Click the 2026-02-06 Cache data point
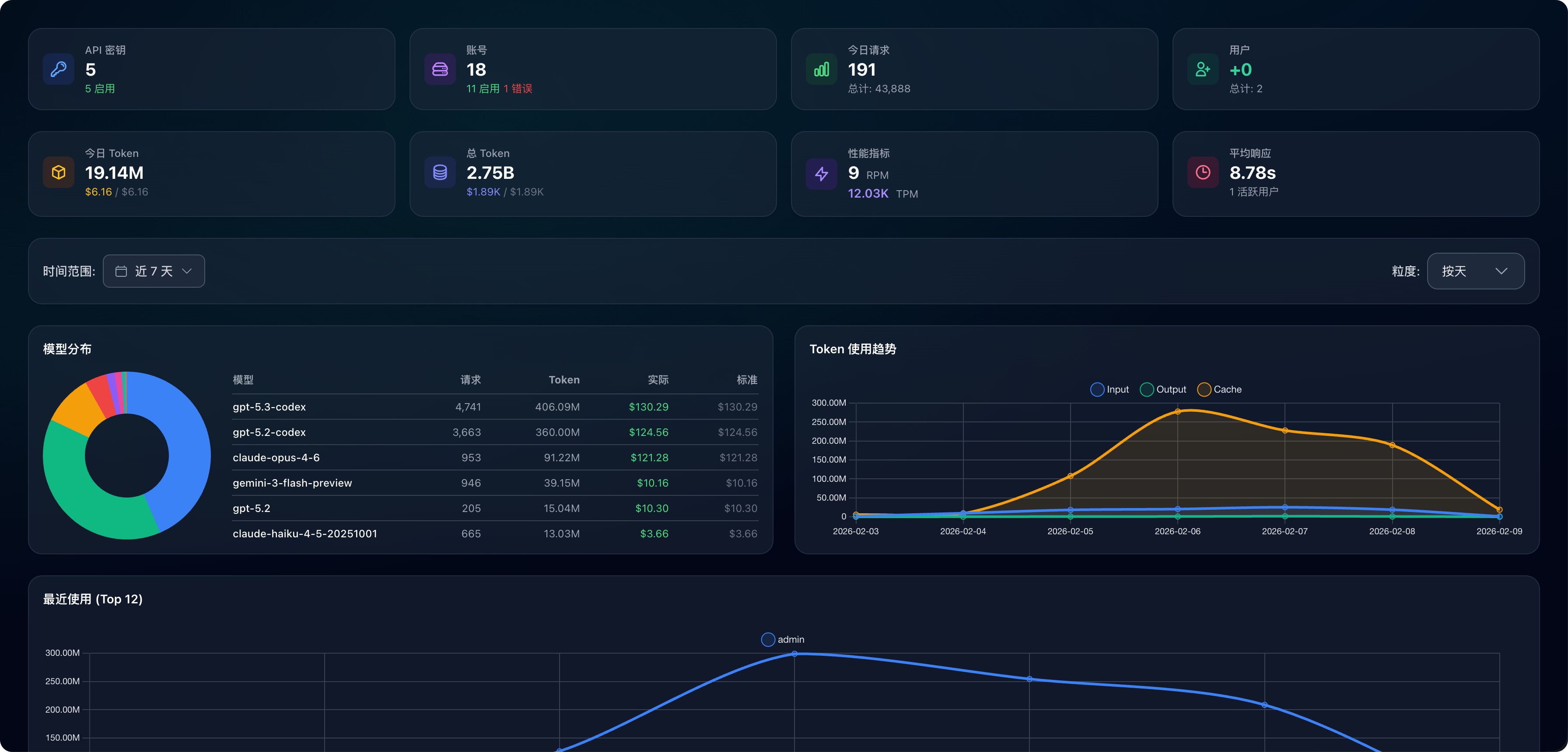 [x=1177, y=412]
